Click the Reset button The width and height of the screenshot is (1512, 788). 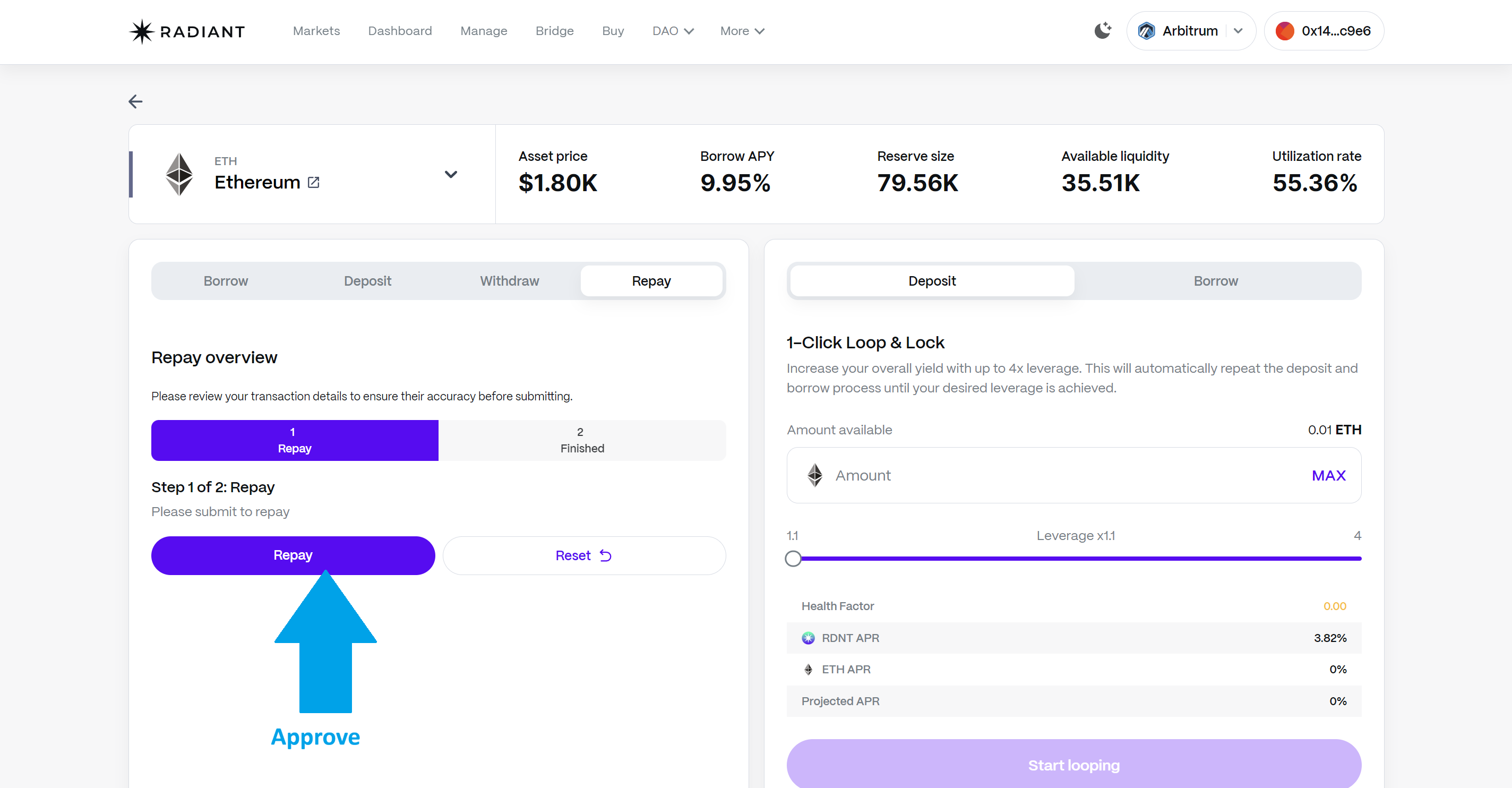tap(583, 555)
